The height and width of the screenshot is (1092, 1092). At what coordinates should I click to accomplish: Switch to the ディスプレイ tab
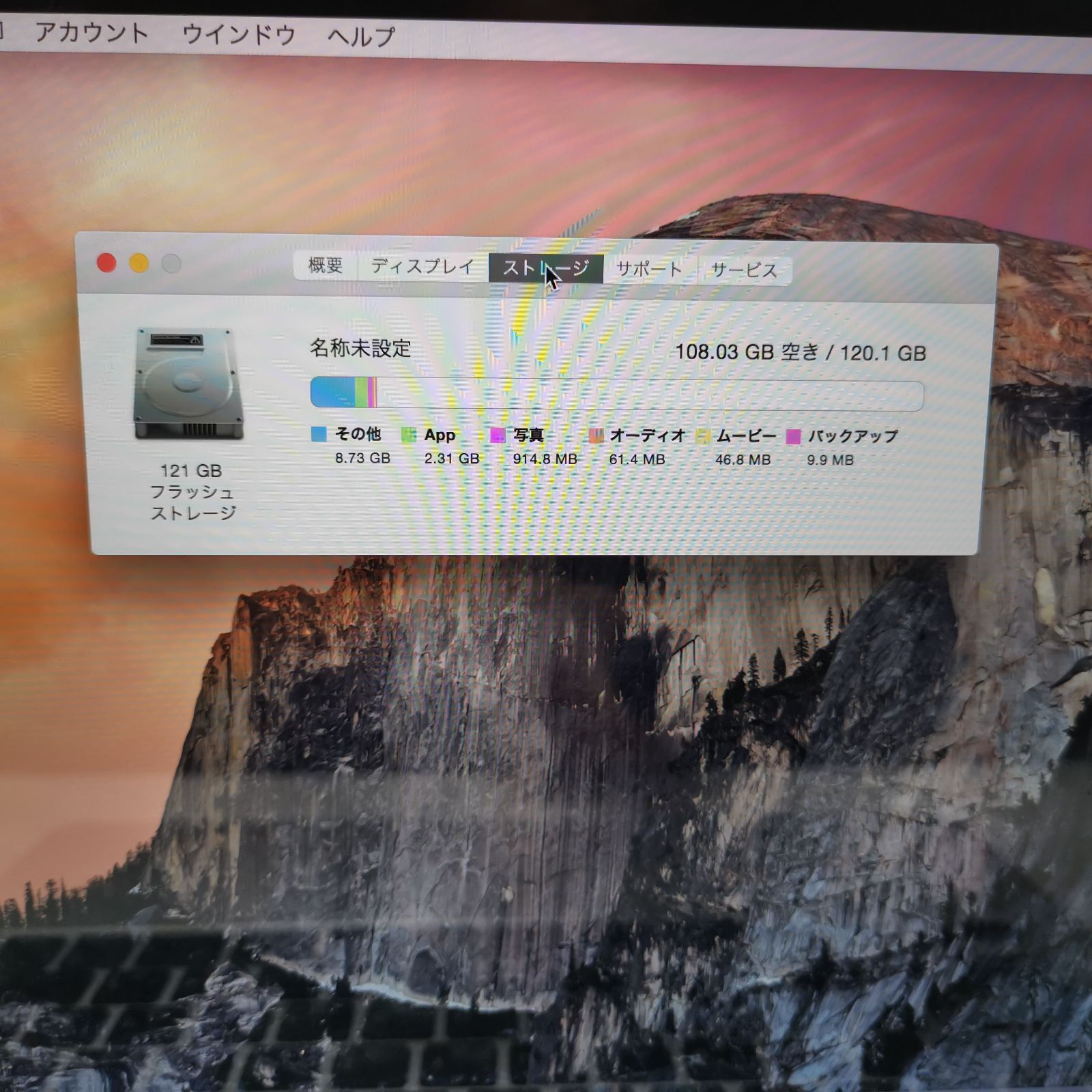click(x=422, y=266)
